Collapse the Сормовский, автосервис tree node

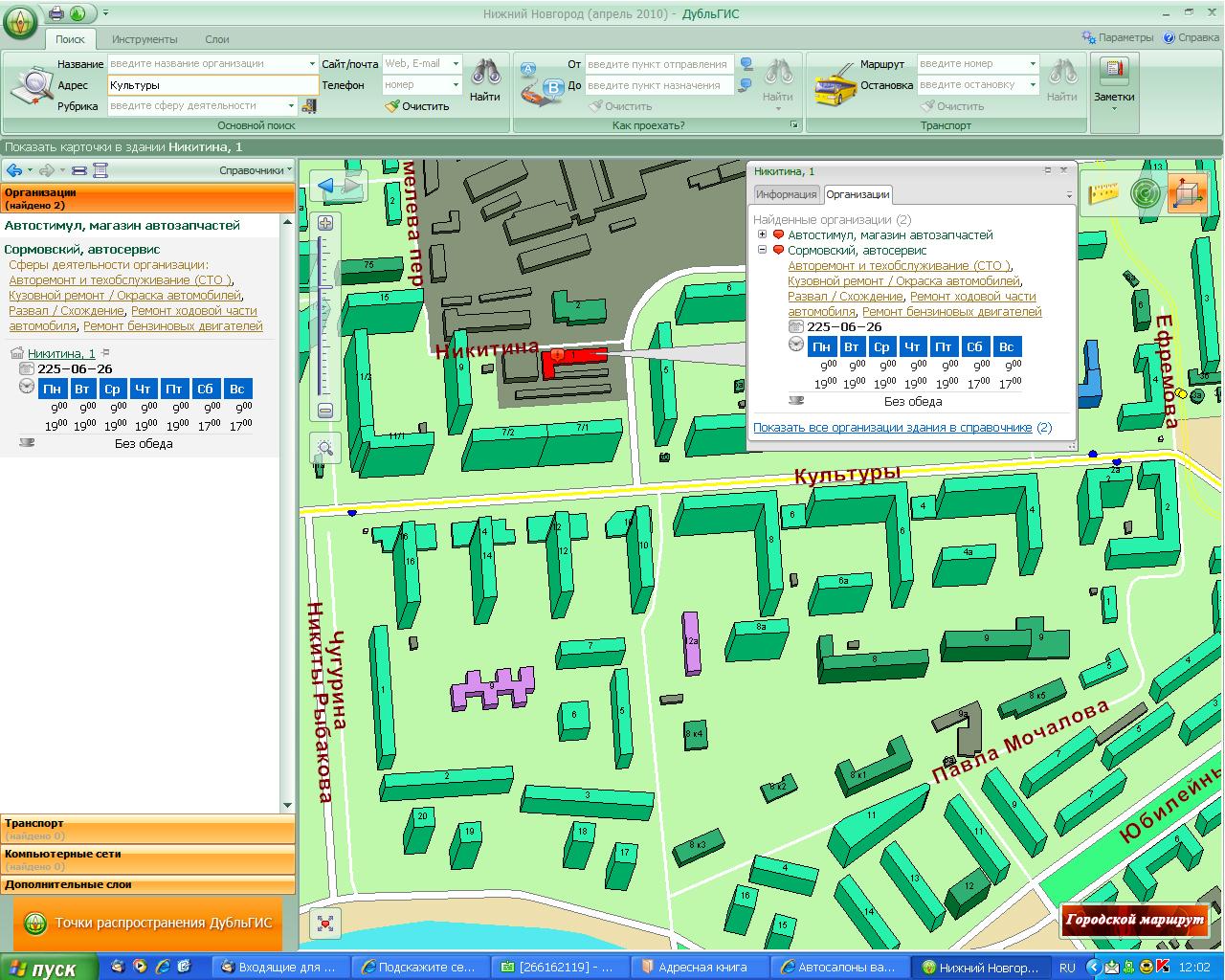762,250
